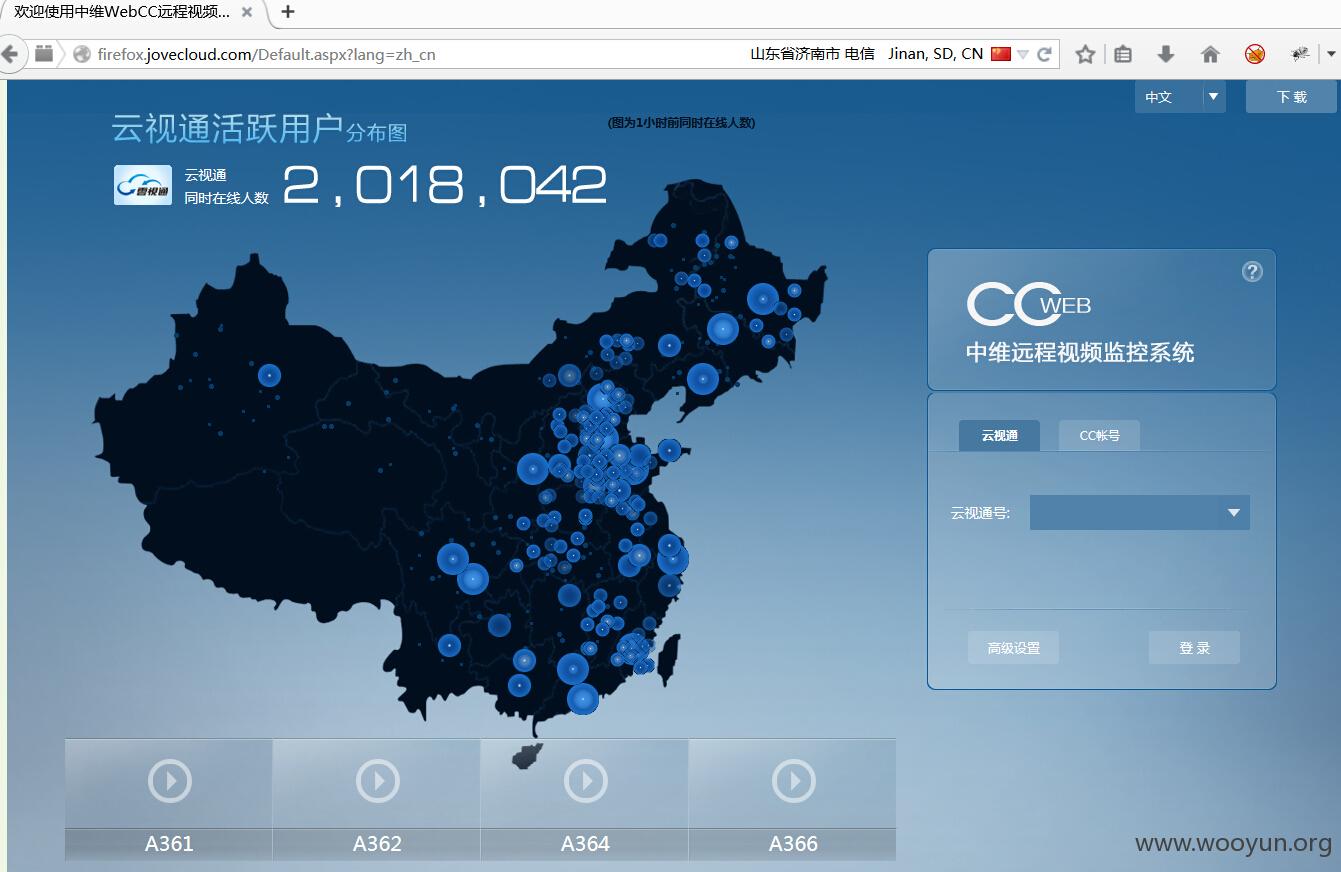Click the spider addon icon in toolbar
The height and width of the screenshot is (872, 1341).
1300,54
